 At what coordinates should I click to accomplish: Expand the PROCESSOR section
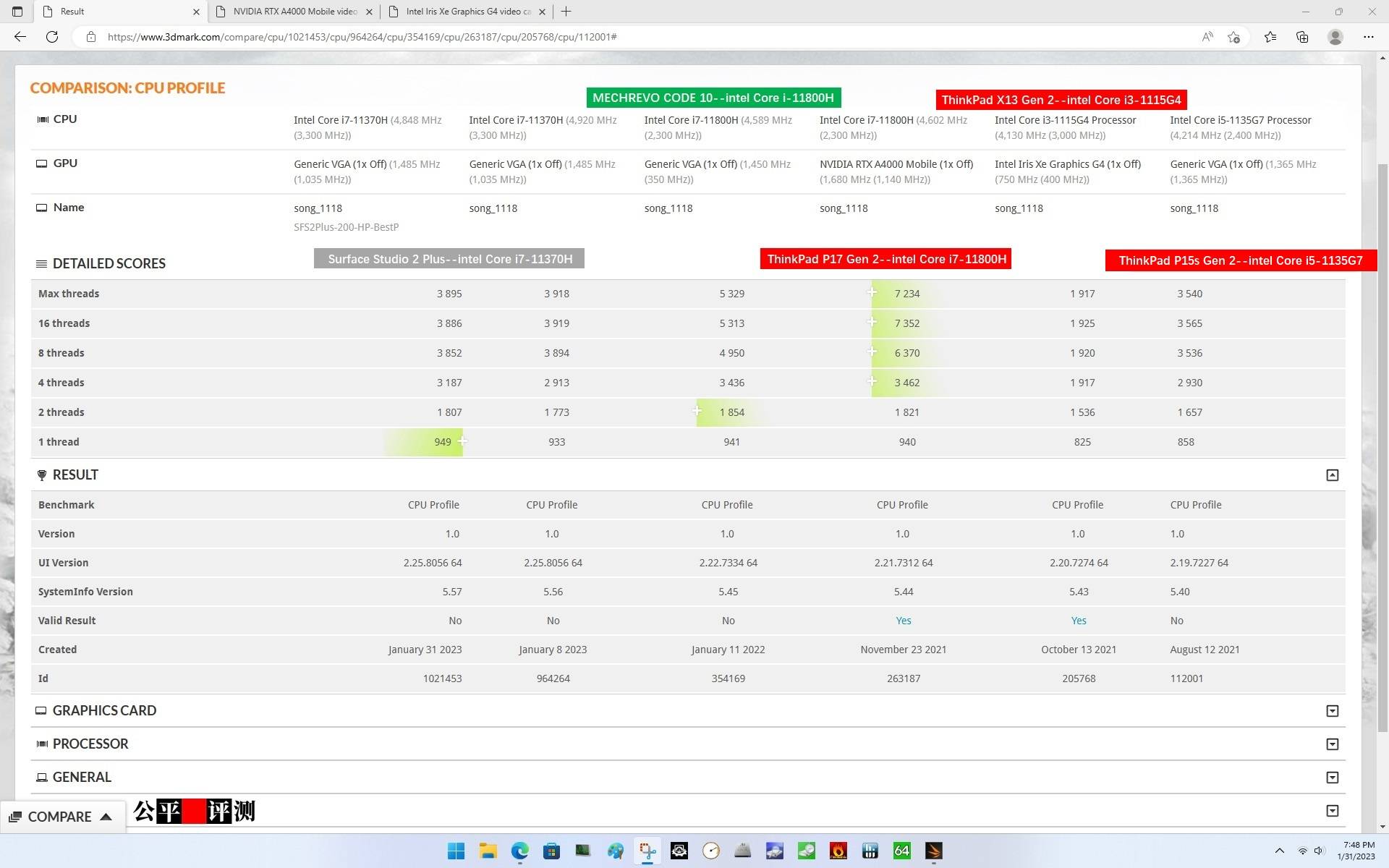click(1332, 744)
